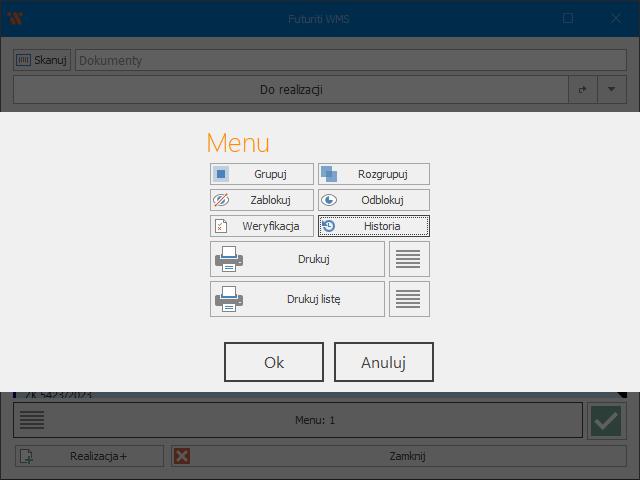Click the Drukuj listę printer button
The width and height of the screenshot is (640, 480).
point(297,299)
